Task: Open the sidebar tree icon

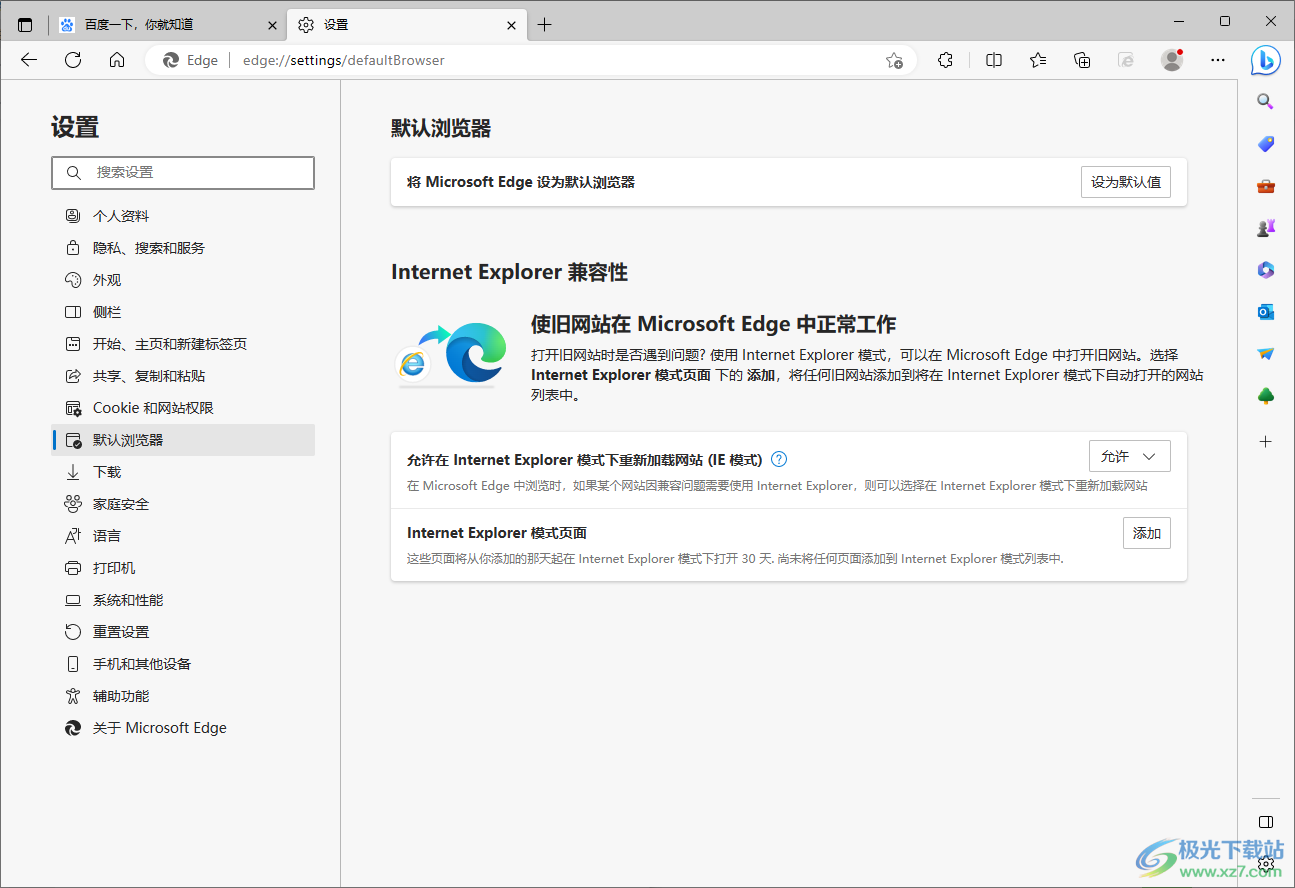Action: [x=1266, y=396]
